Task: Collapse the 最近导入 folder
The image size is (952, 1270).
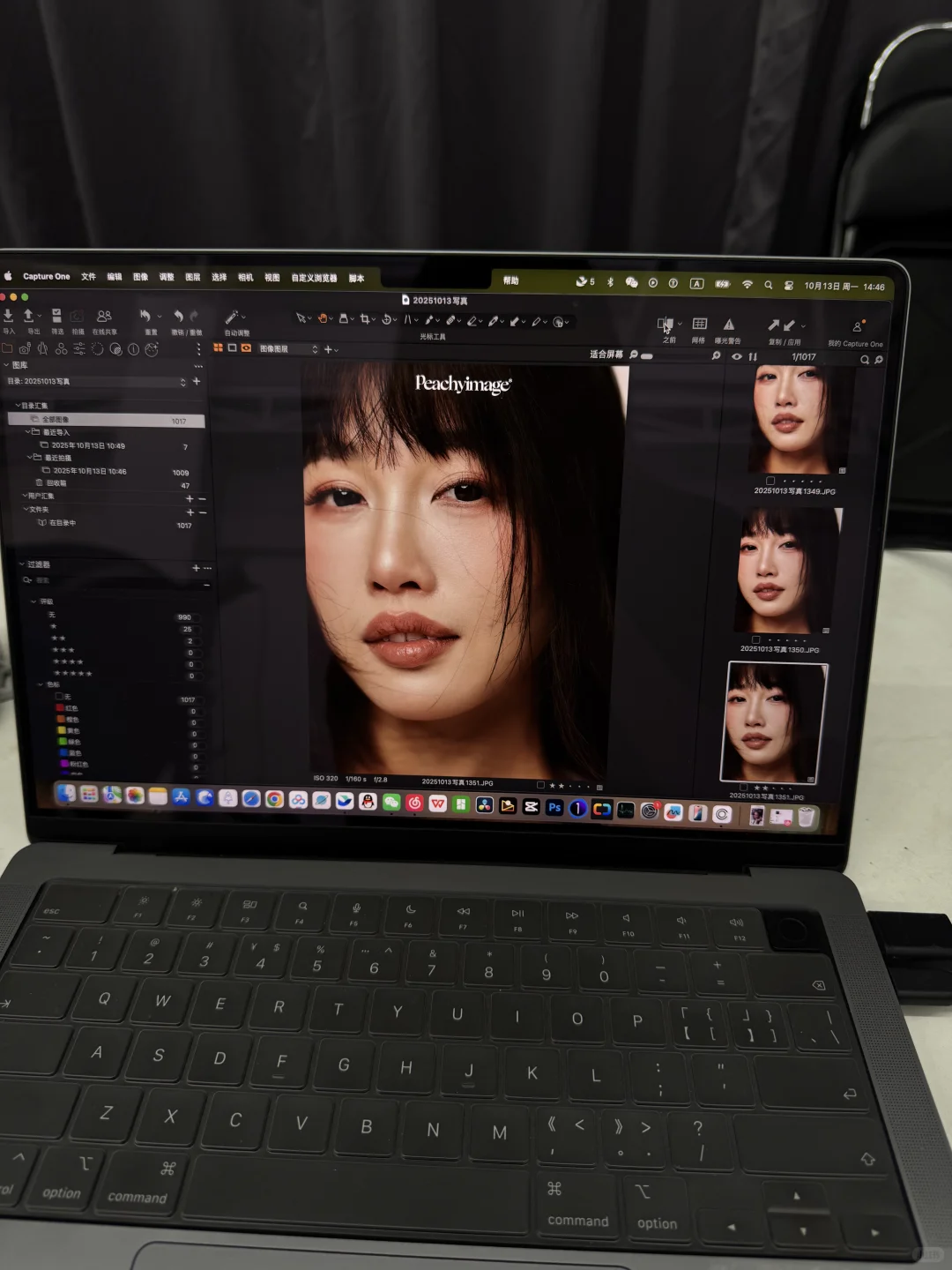Action: [x=27, y=432]
